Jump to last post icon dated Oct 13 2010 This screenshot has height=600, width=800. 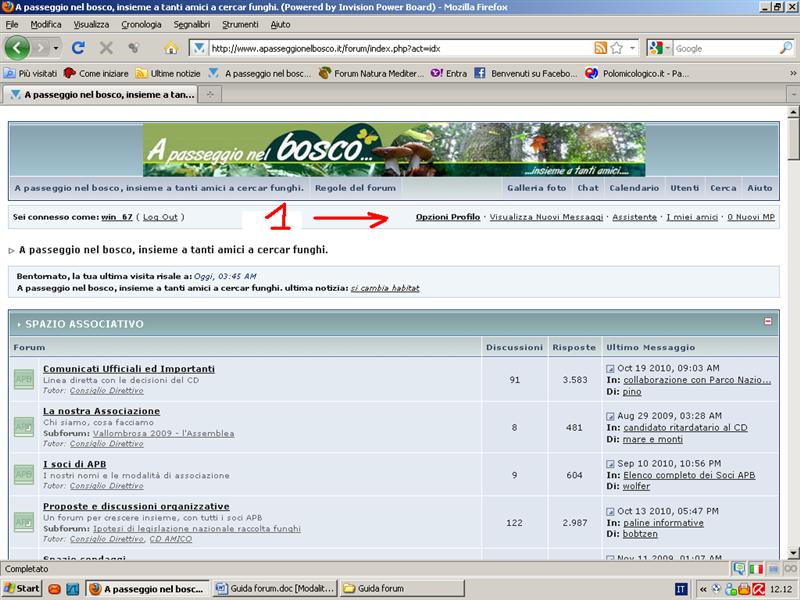tap(610, 511)
